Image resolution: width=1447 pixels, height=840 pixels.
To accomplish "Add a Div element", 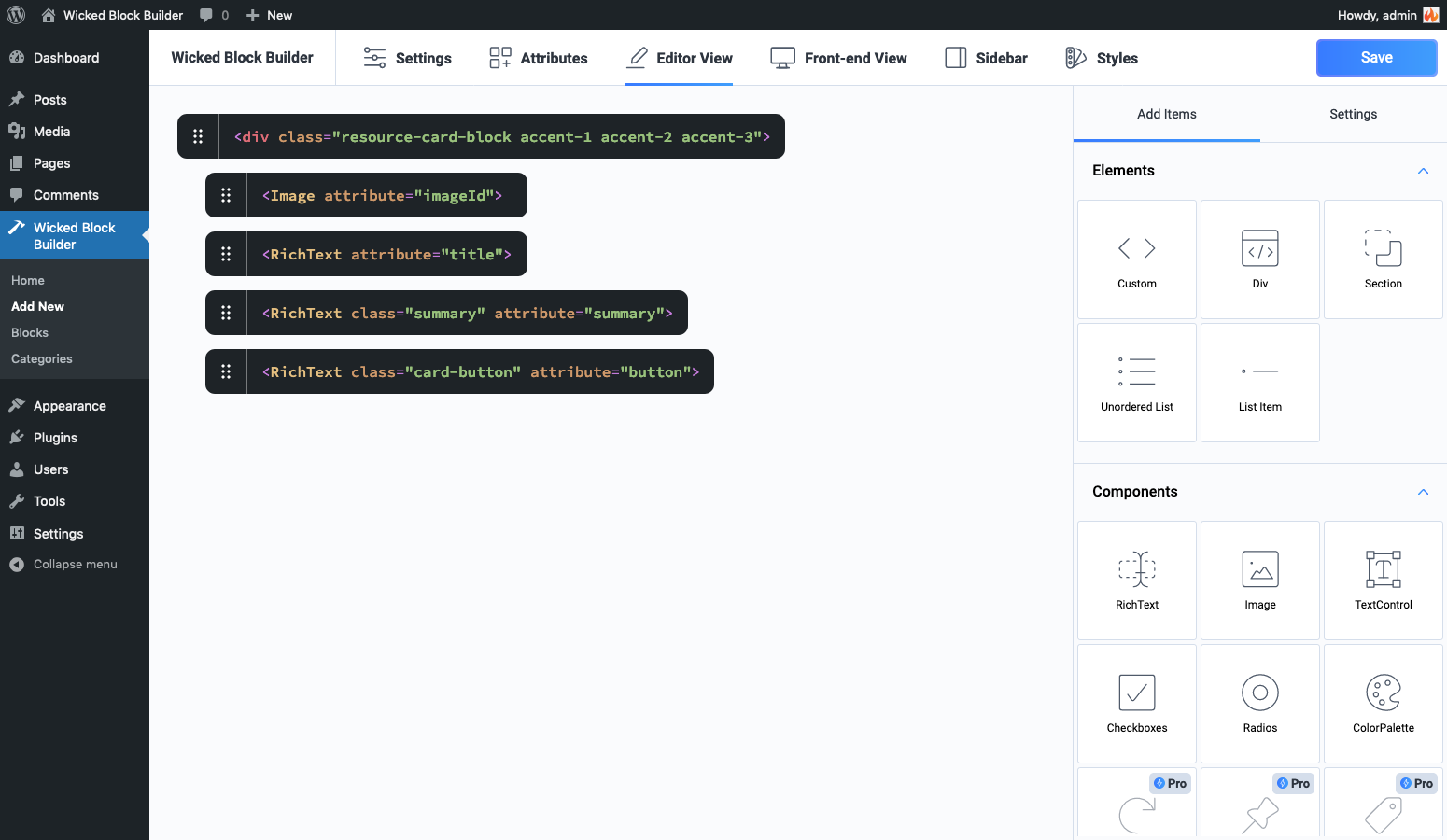I will pyautogui.click(x=1260, y=259).
